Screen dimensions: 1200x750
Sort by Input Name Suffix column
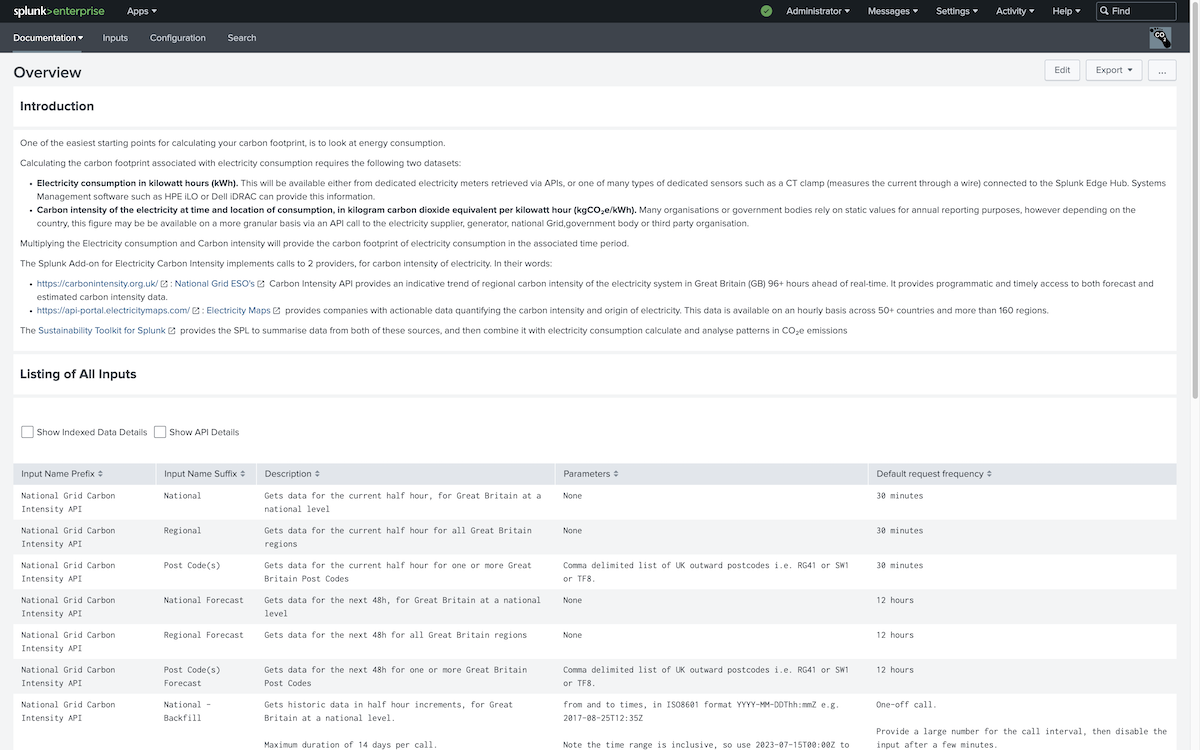tap(205, 474)
